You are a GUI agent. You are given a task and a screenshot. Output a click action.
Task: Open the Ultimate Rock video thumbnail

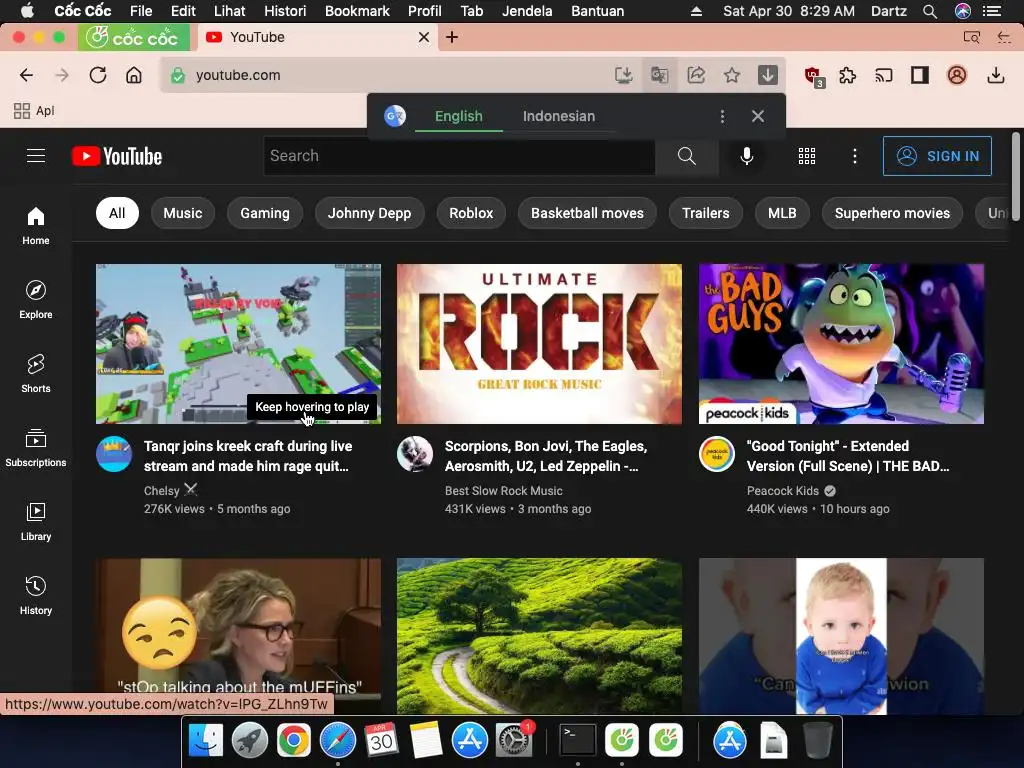(x=539, y=344)
